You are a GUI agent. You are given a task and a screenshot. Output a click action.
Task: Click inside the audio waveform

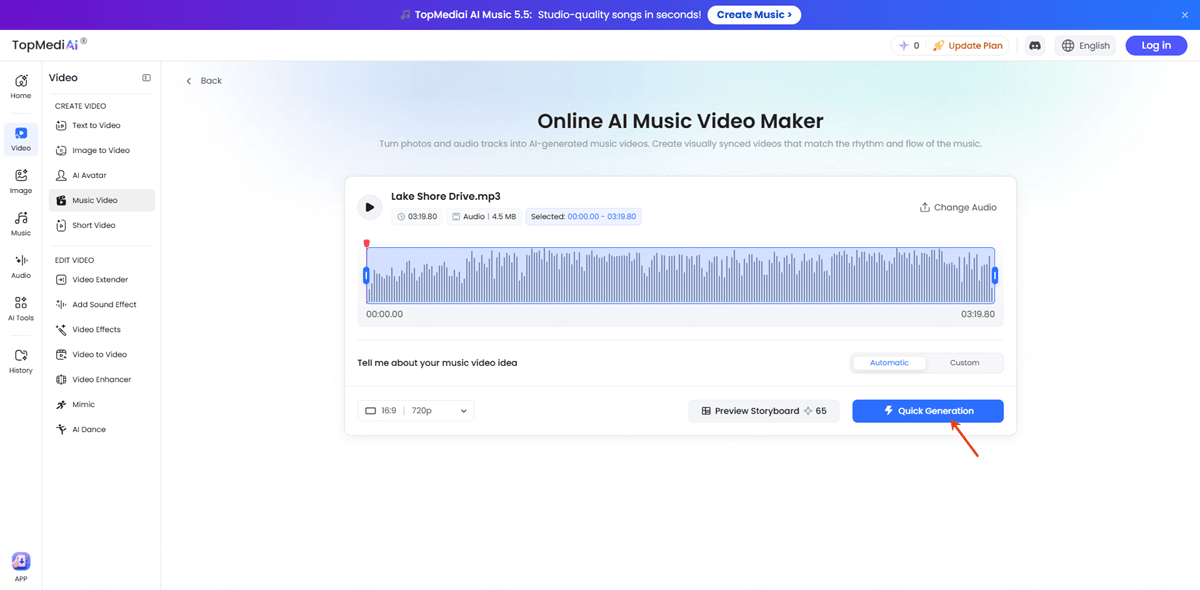(680, 276)
